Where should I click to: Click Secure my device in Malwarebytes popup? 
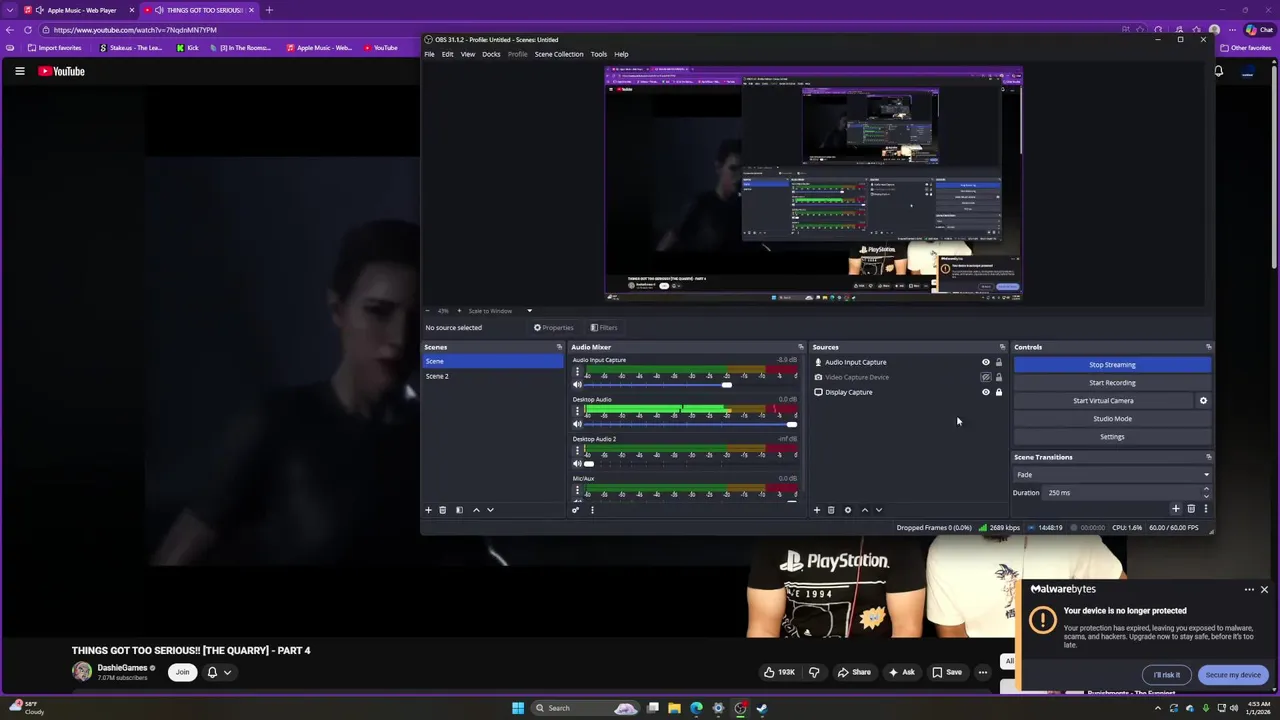click(x=1233, y=675)
